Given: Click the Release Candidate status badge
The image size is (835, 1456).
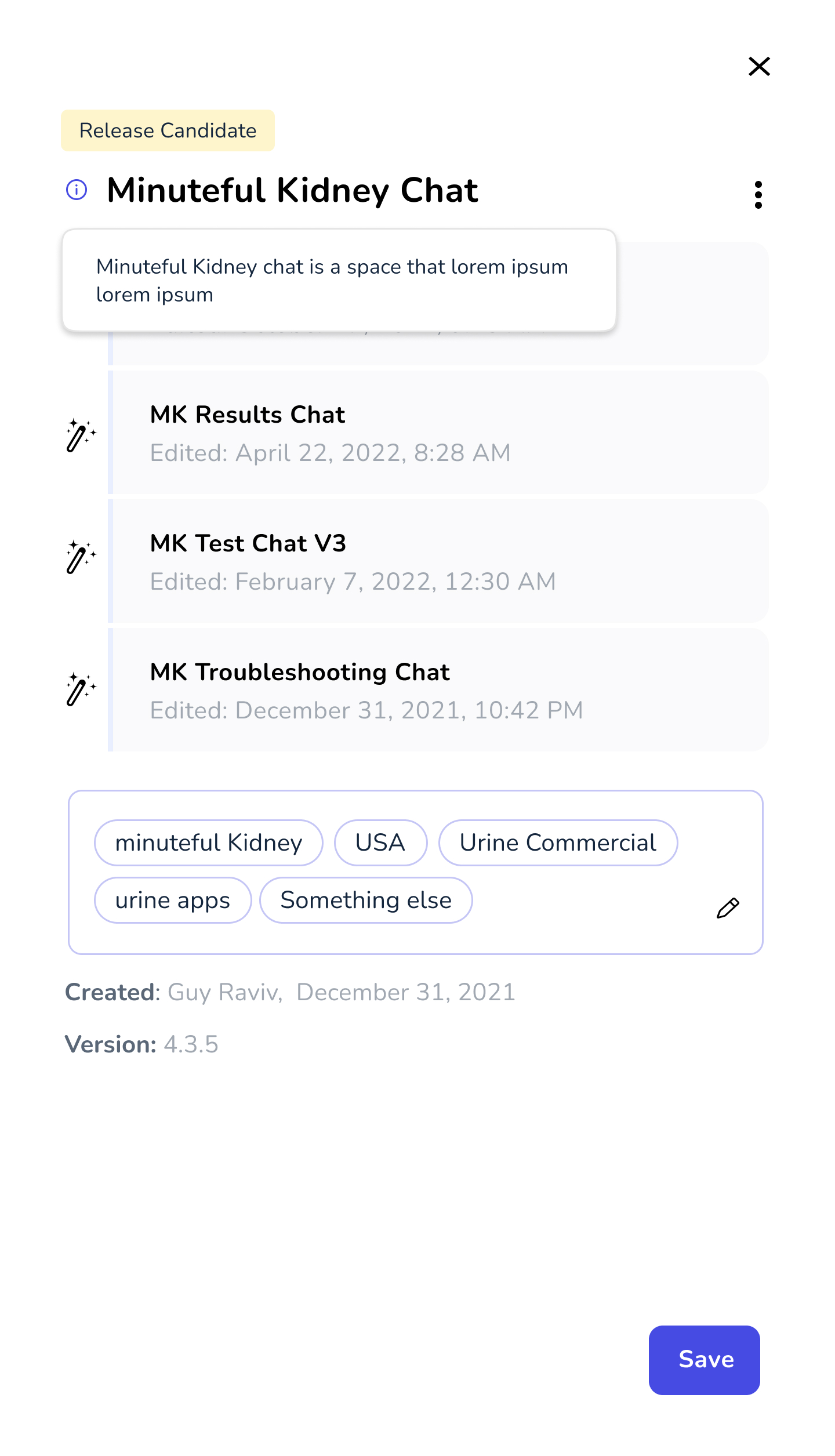Looking at the screenshot, I should (x=168, y=130).
